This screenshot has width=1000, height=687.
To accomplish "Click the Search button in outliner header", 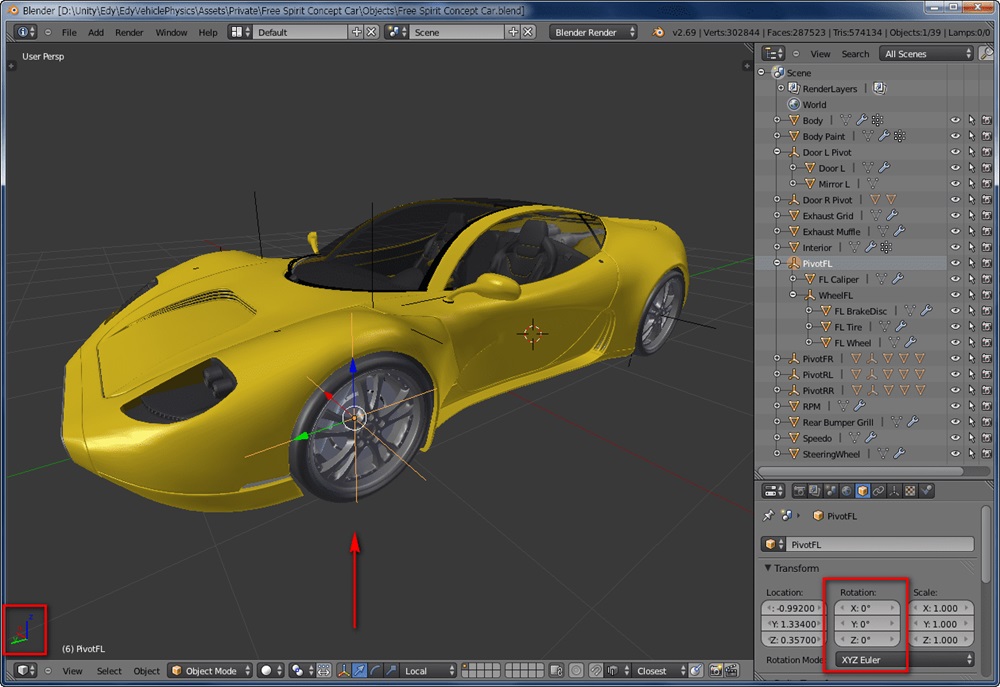I will [855, 54].
